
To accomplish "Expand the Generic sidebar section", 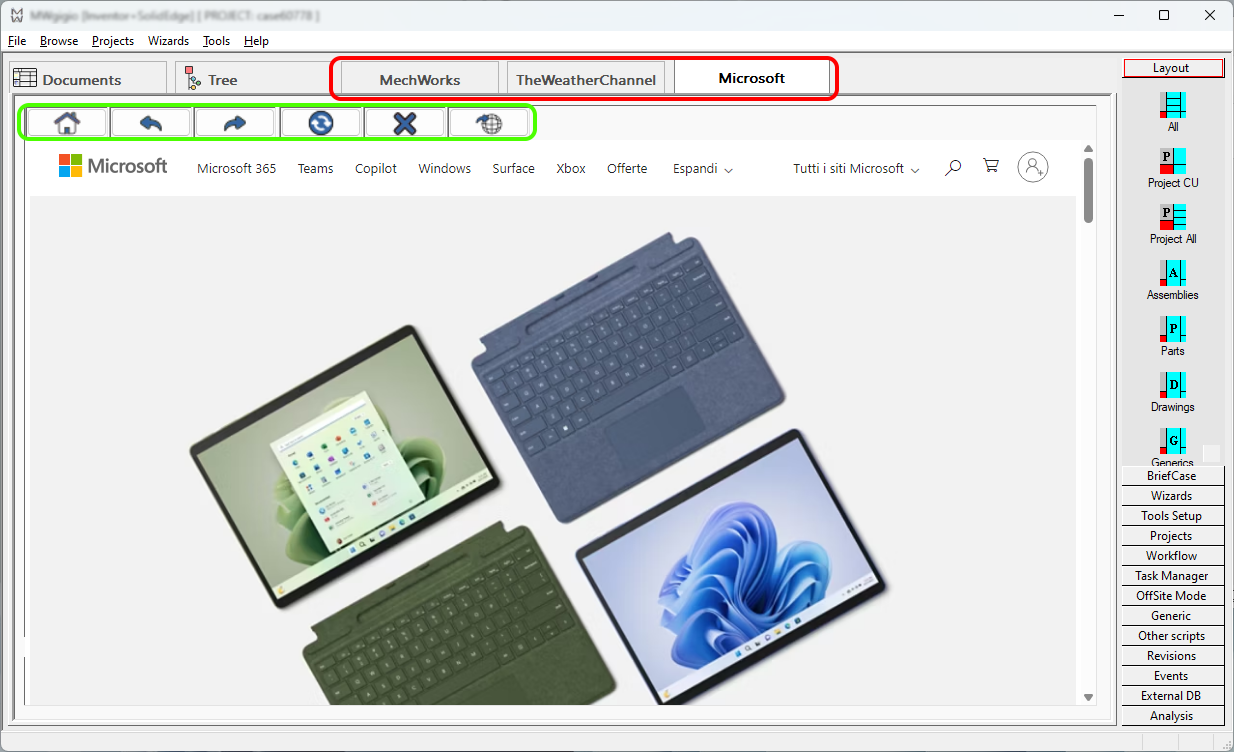I will (1172, 616).
